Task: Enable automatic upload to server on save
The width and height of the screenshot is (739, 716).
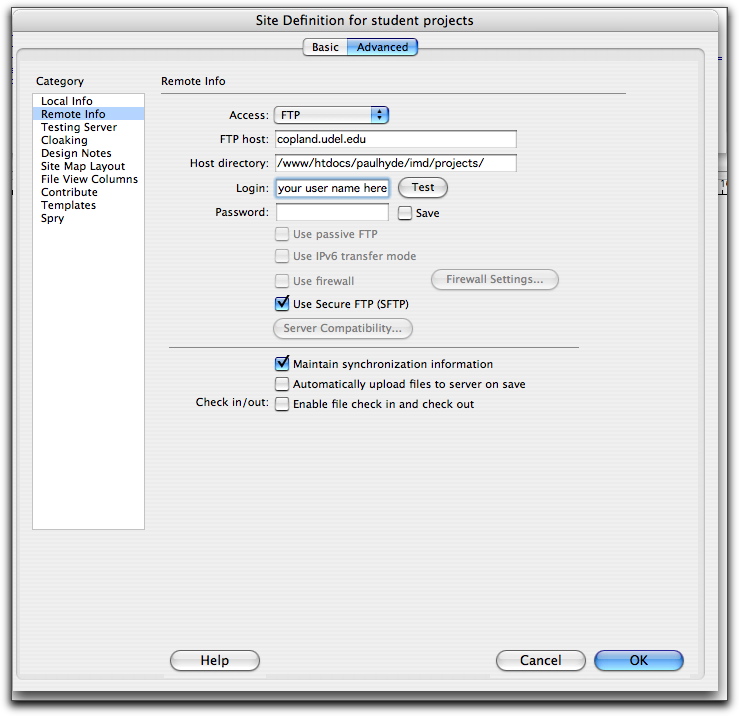Action: 282,384
